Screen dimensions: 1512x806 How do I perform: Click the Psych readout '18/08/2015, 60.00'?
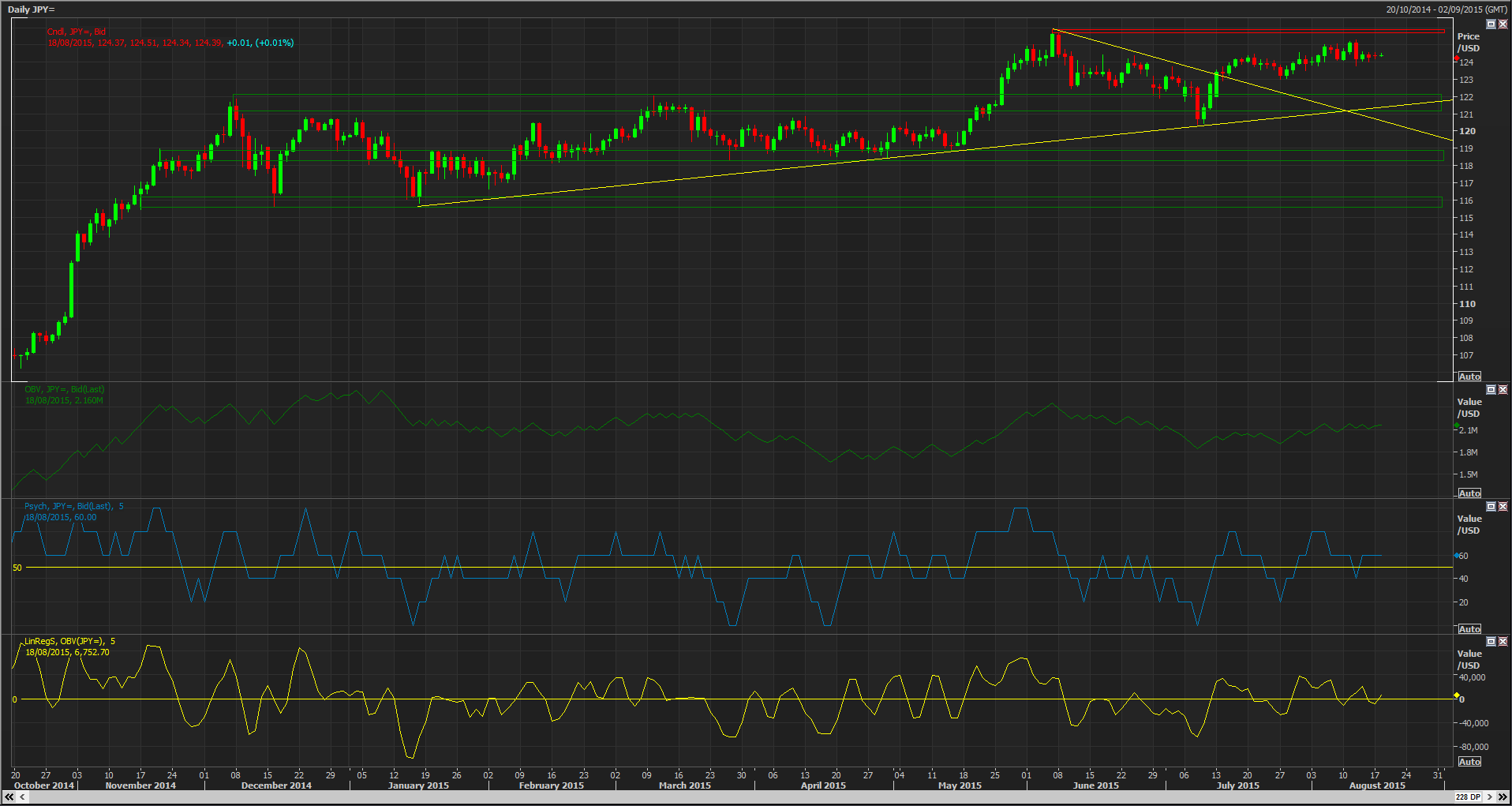tap(61, 518)
